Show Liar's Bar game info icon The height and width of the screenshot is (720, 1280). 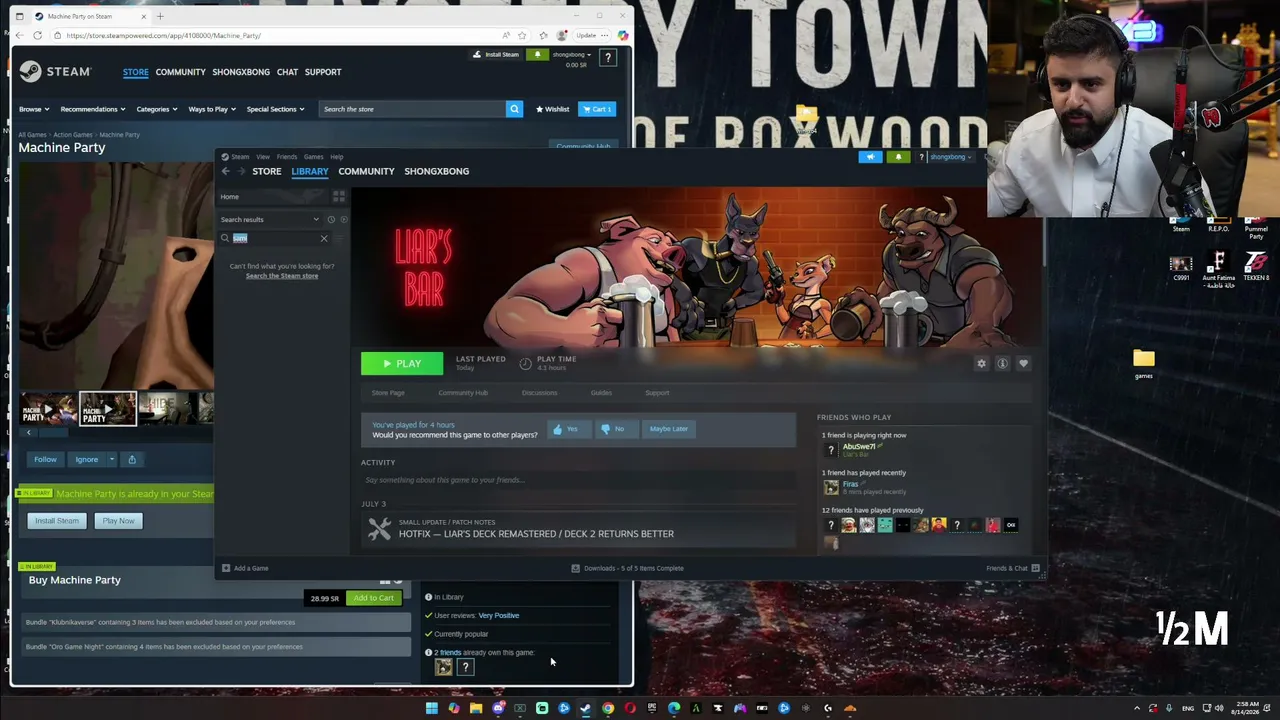click(x=1002, y=363)
